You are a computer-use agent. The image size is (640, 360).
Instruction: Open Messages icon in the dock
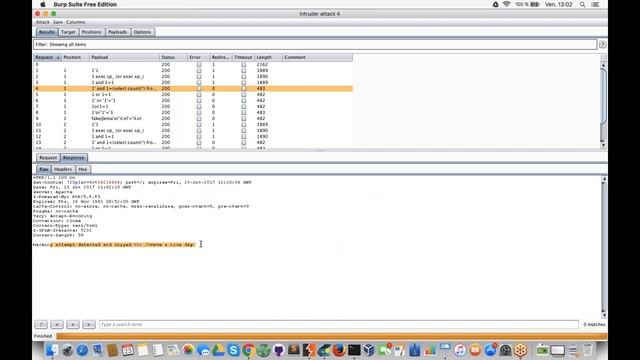203,350
